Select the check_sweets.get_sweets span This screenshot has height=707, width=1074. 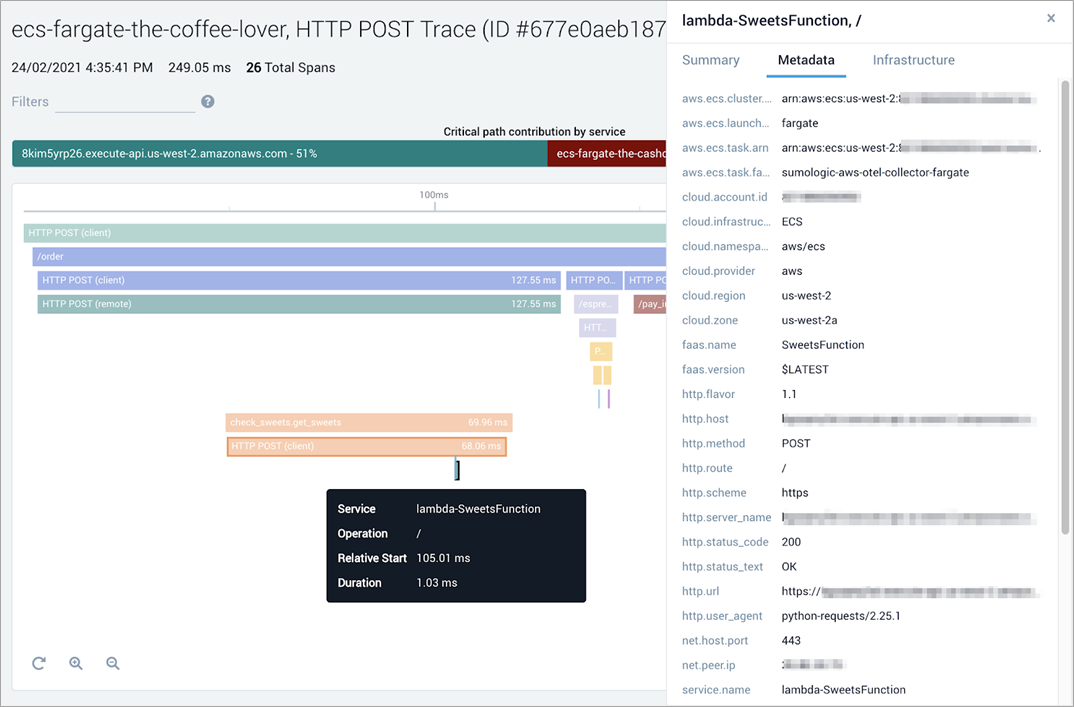click(369, 423)
